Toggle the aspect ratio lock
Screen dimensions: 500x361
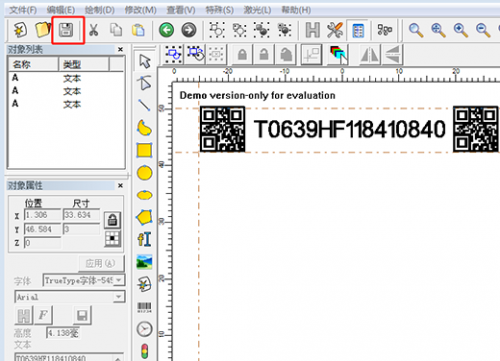coord(112,220)
